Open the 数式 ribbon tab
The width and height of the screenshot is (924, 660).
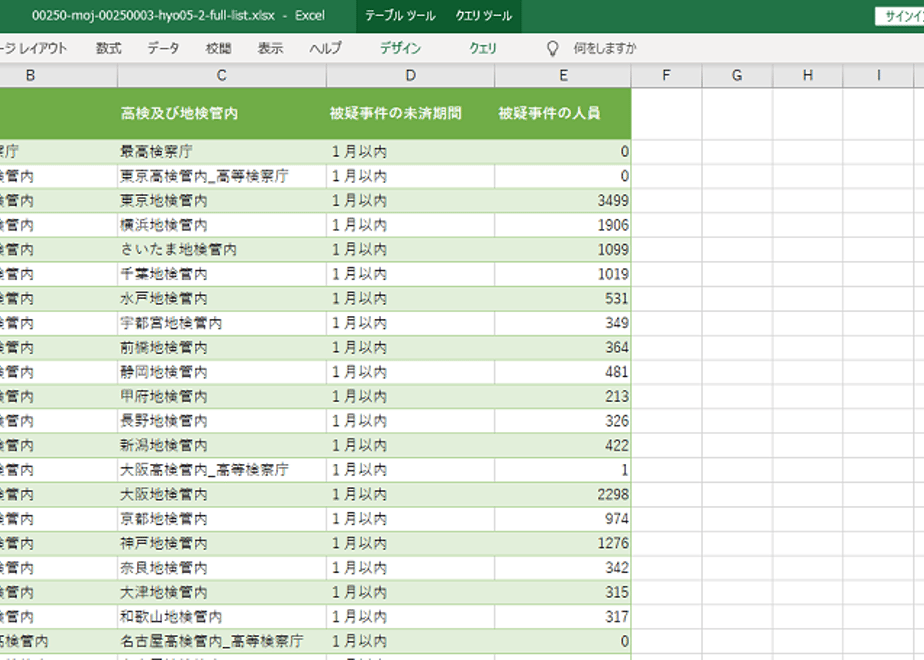pos(108,48)
